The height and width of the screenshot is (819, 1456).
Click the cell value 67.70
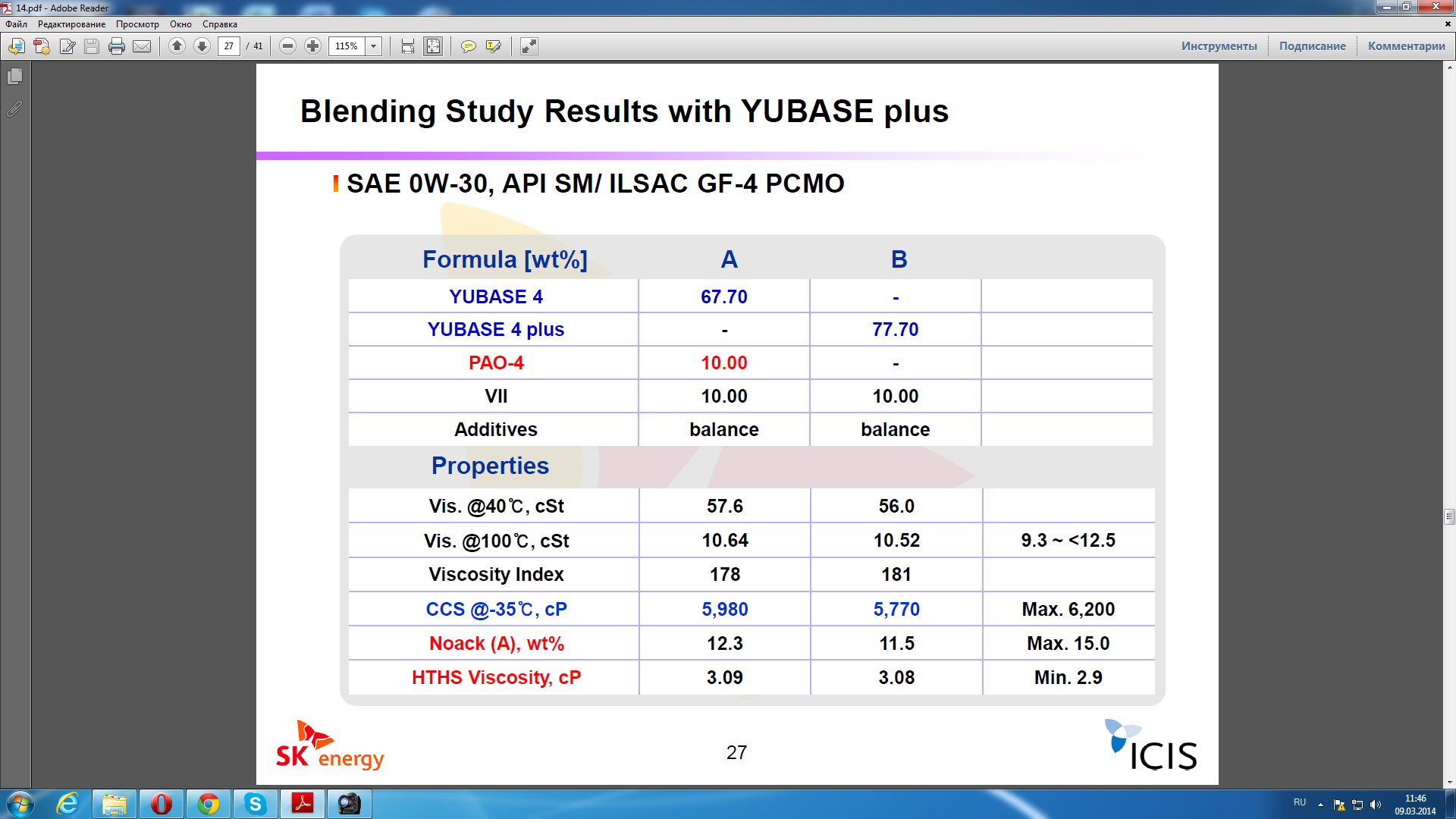tap(724, 297)
